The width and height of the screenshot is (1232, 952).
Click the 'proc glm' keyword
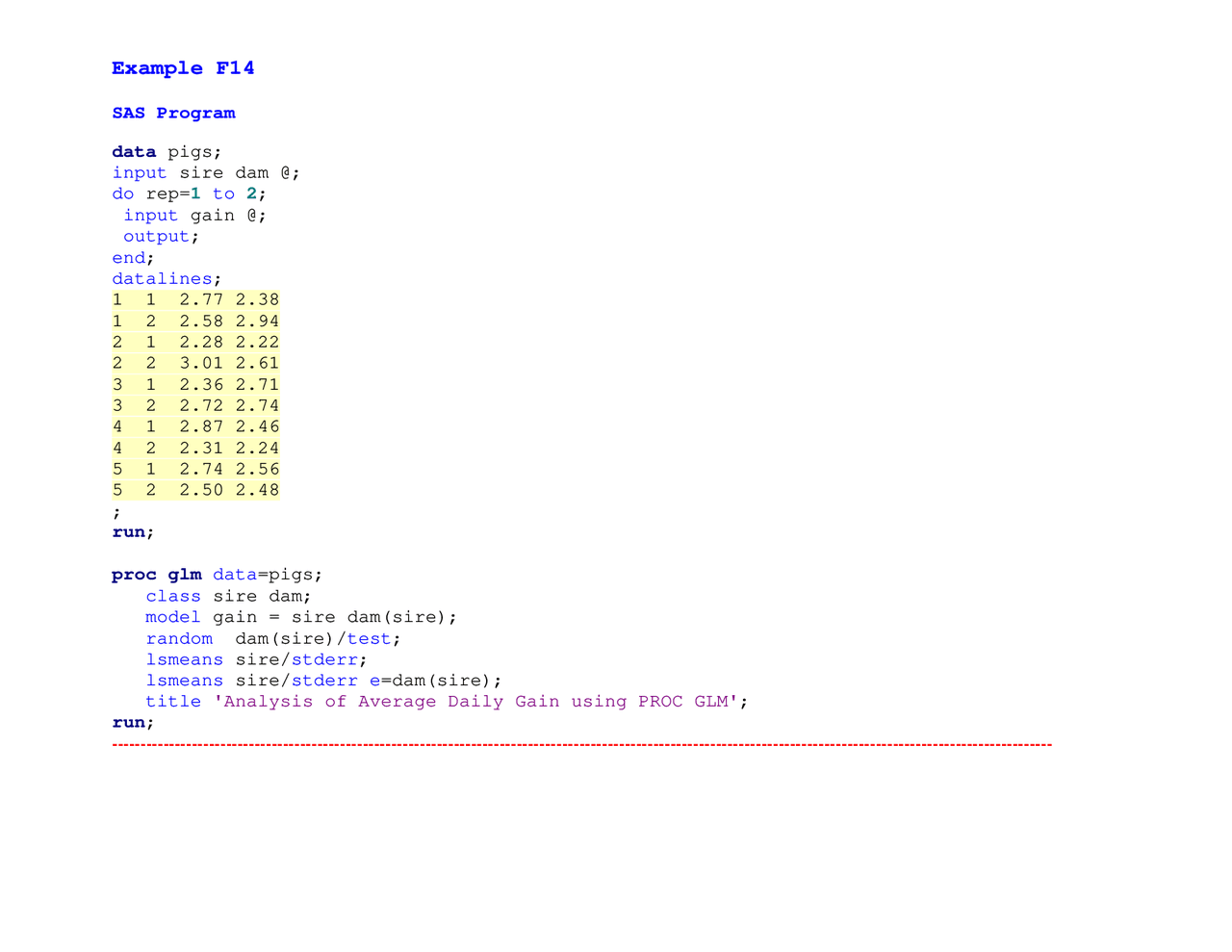156,575
